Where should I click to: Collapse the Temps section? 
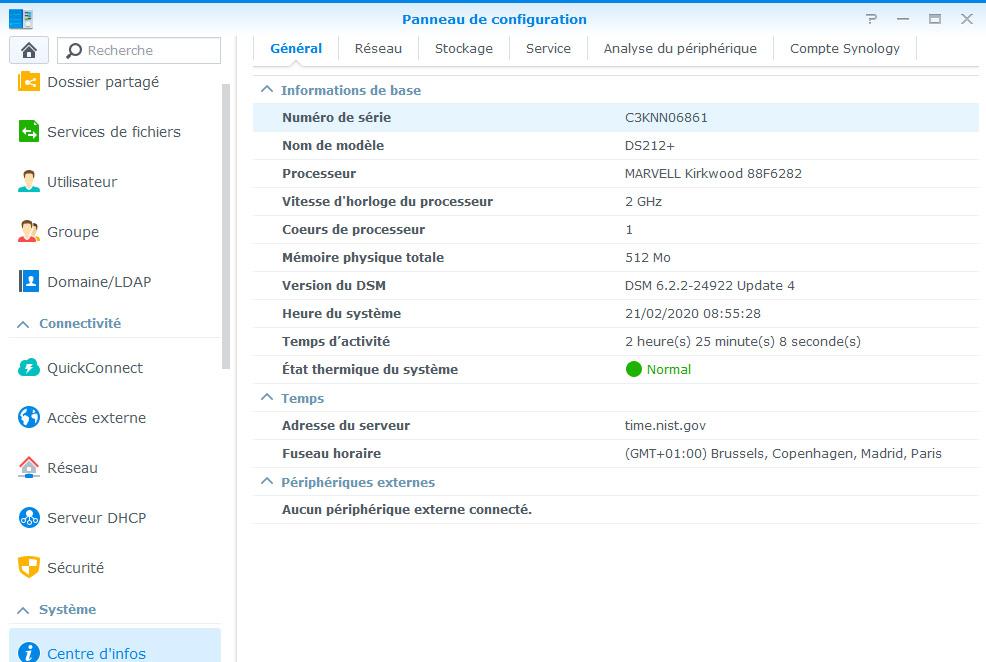[267, 398]
